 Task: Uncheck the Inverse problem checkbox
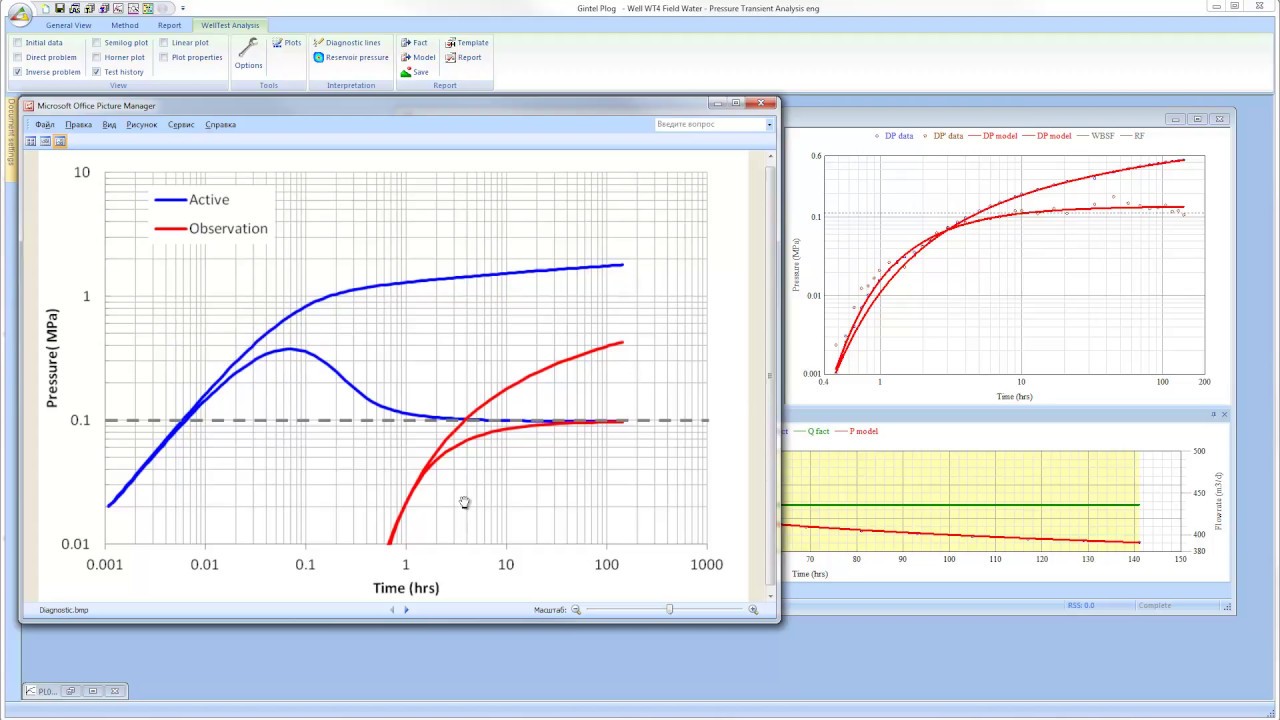tap(18, 72)
